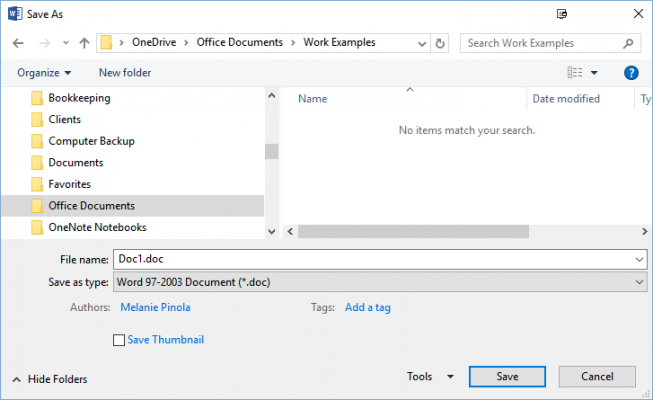Click the change view icon
653x400 pixels.
click(575, 73)
